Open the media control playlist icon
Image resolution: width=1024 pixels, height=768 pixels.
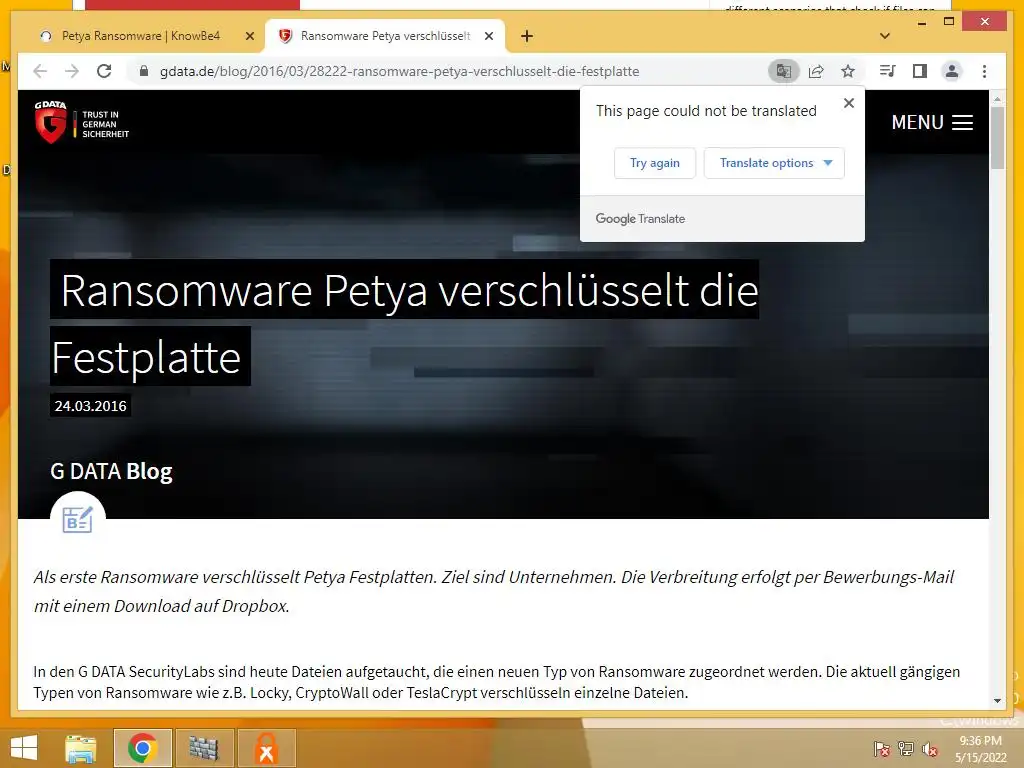pyautogui.click(x=888, y=71)
